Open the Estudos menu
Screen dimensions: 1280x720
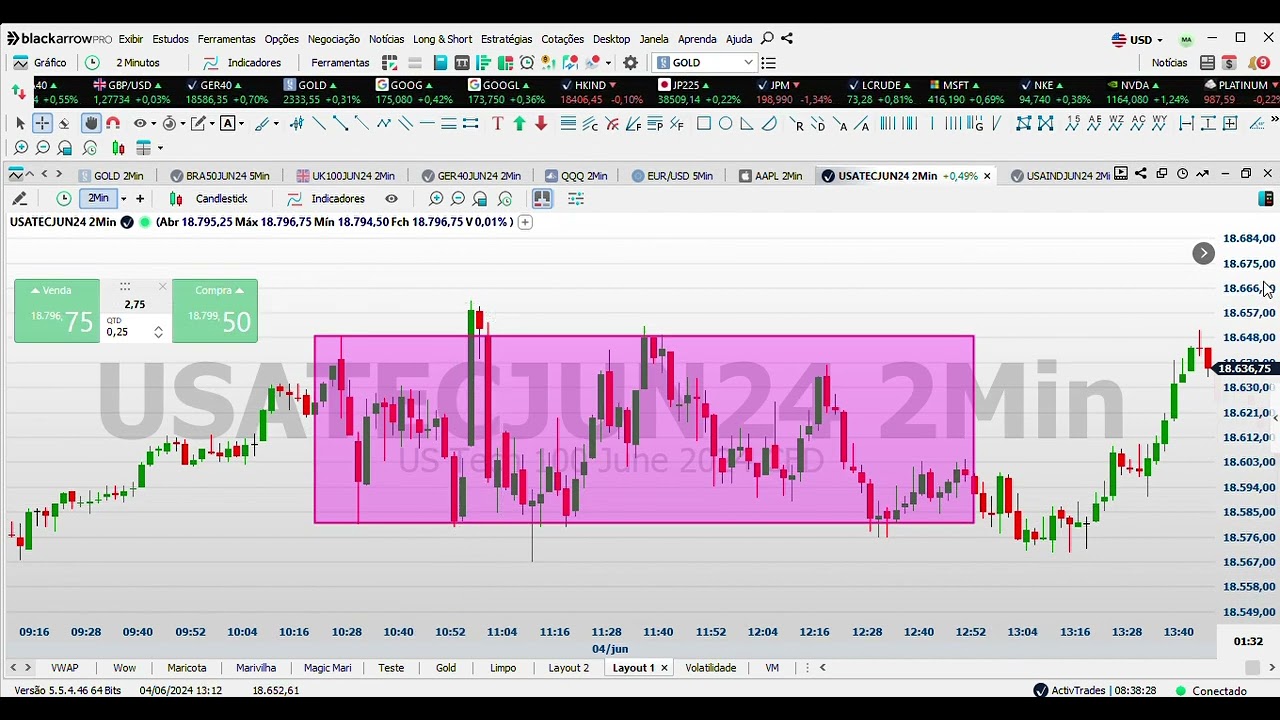(x=170, y=39)
